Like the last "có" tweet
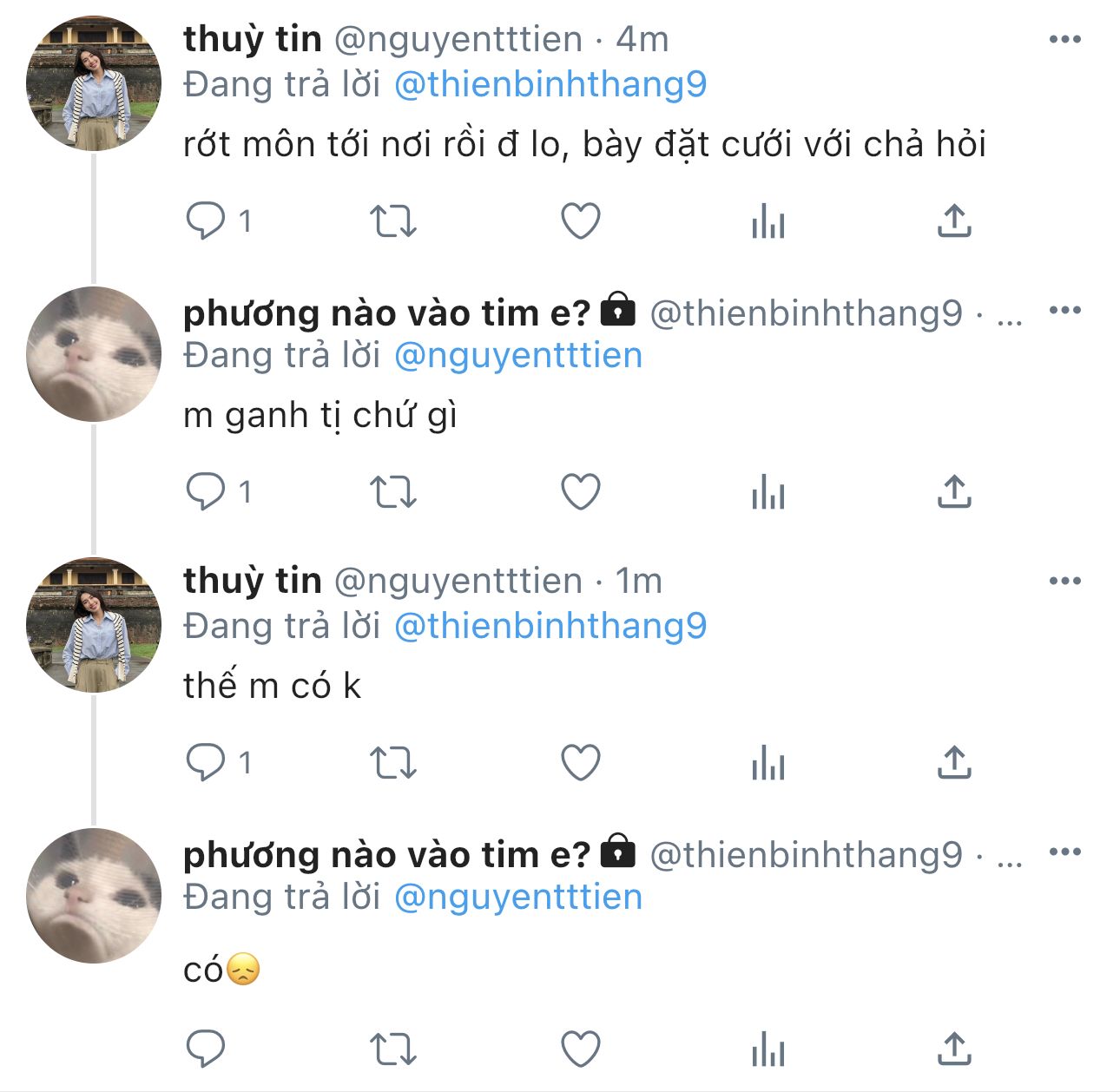Viewport: 1120px width, 1092px height. point(581,1048)
